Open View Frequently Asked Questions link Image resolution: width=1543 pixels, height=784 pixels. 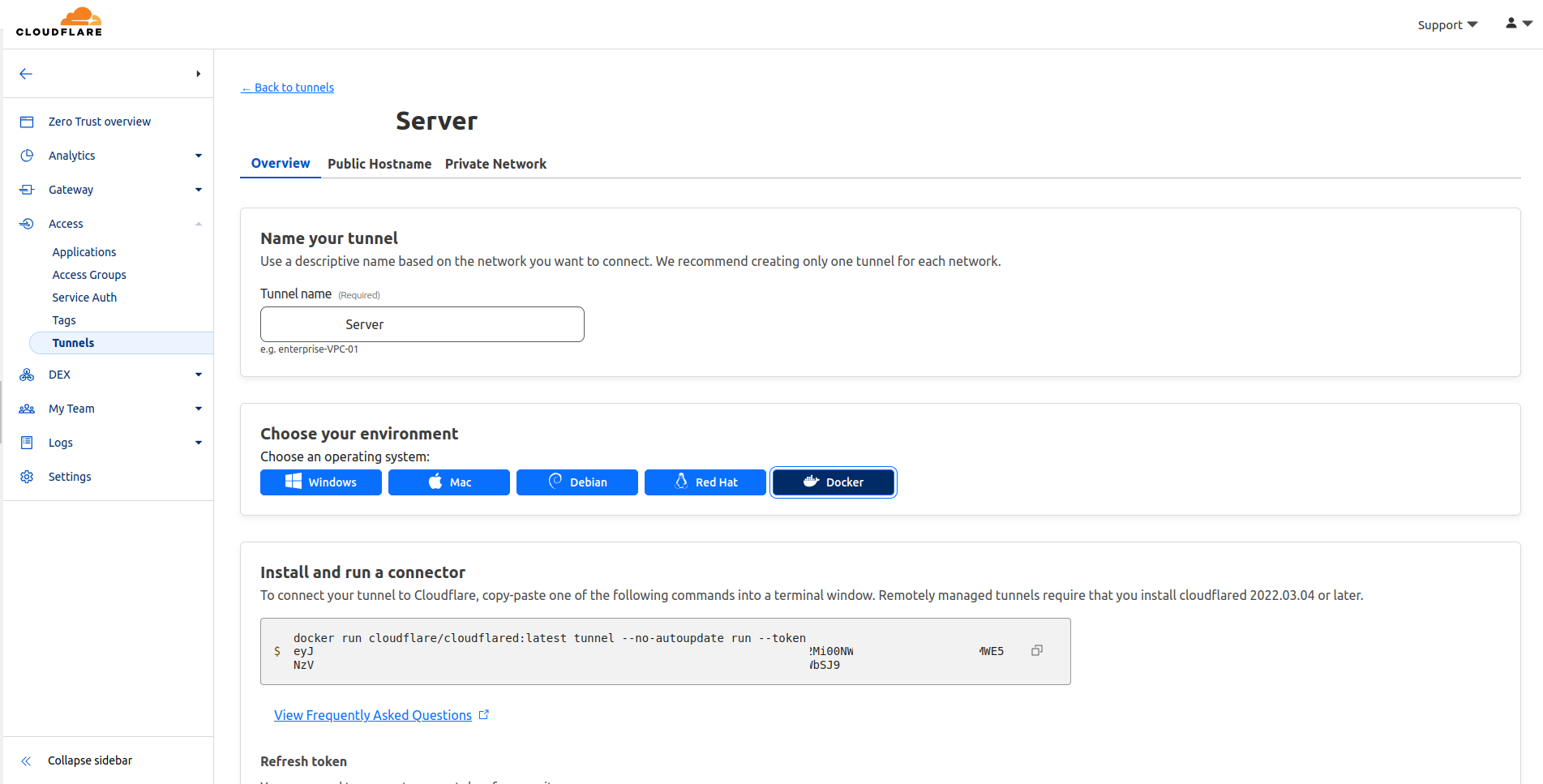(x=373, y=715)
